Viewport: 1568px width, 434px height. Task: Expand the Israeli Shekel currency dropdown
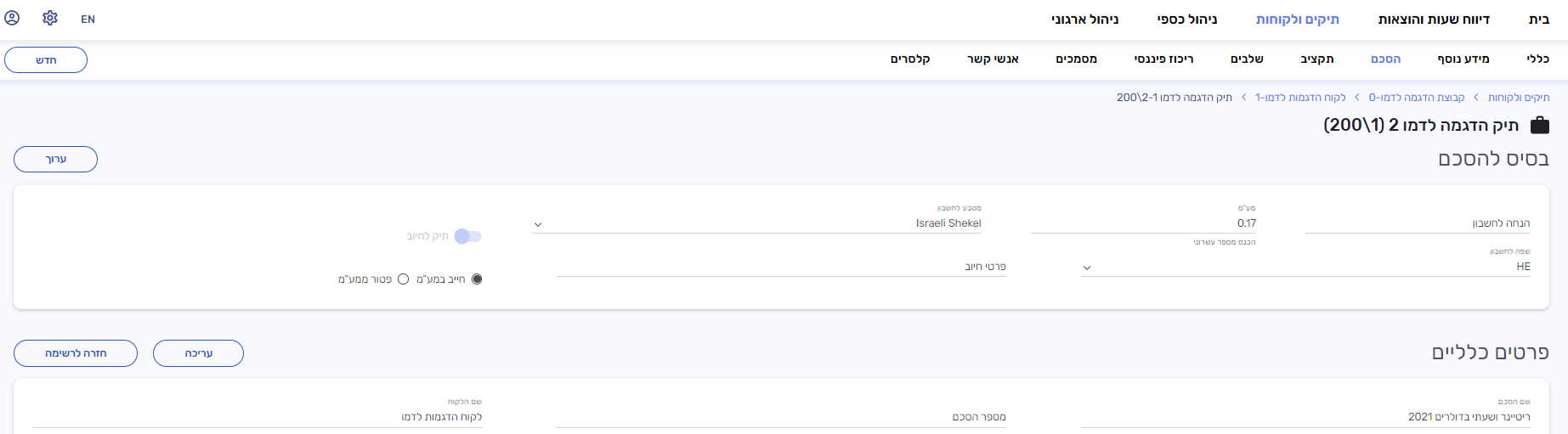[x=538, y=224]
